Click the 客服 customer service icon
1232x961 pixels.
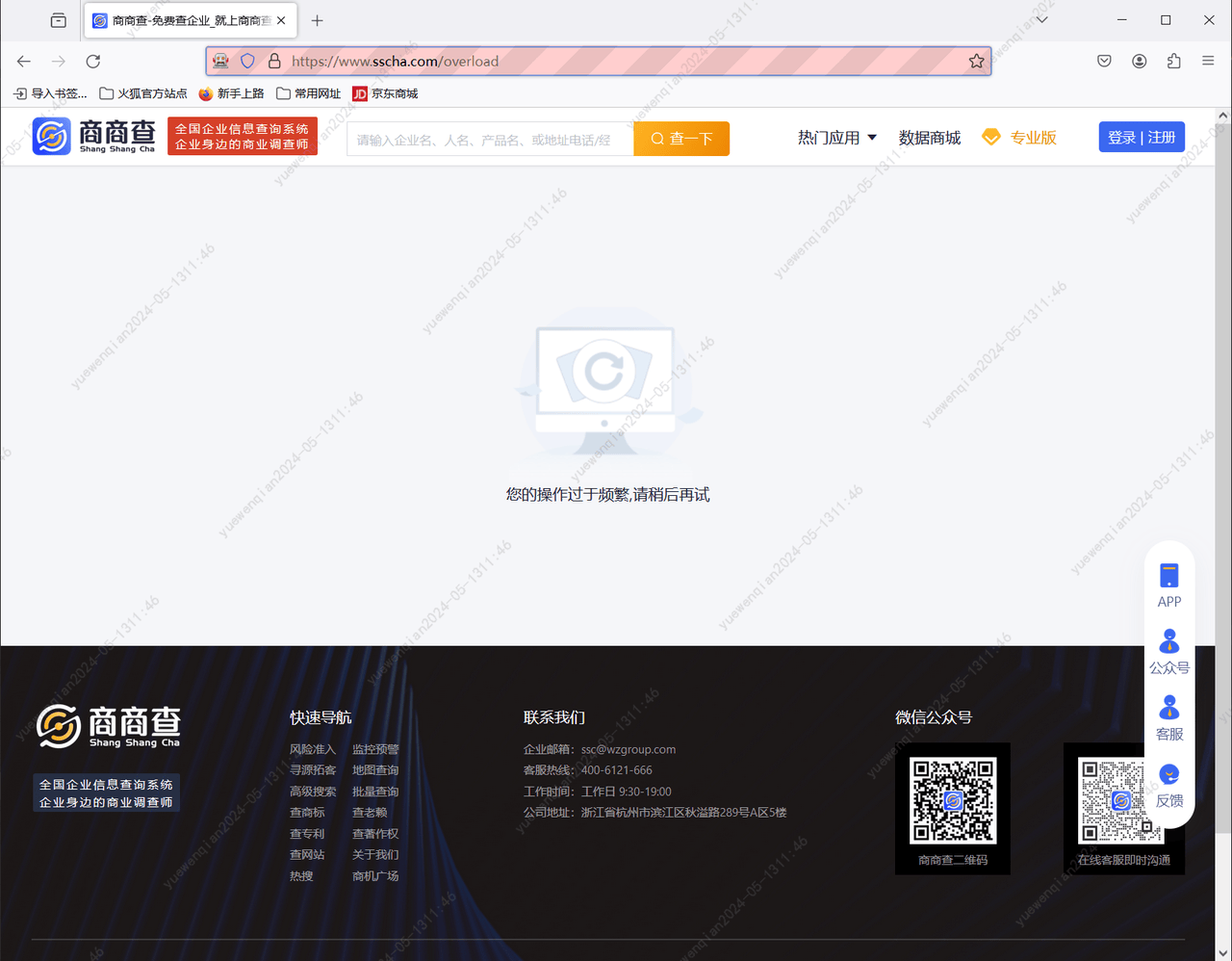coord(1168,709)
